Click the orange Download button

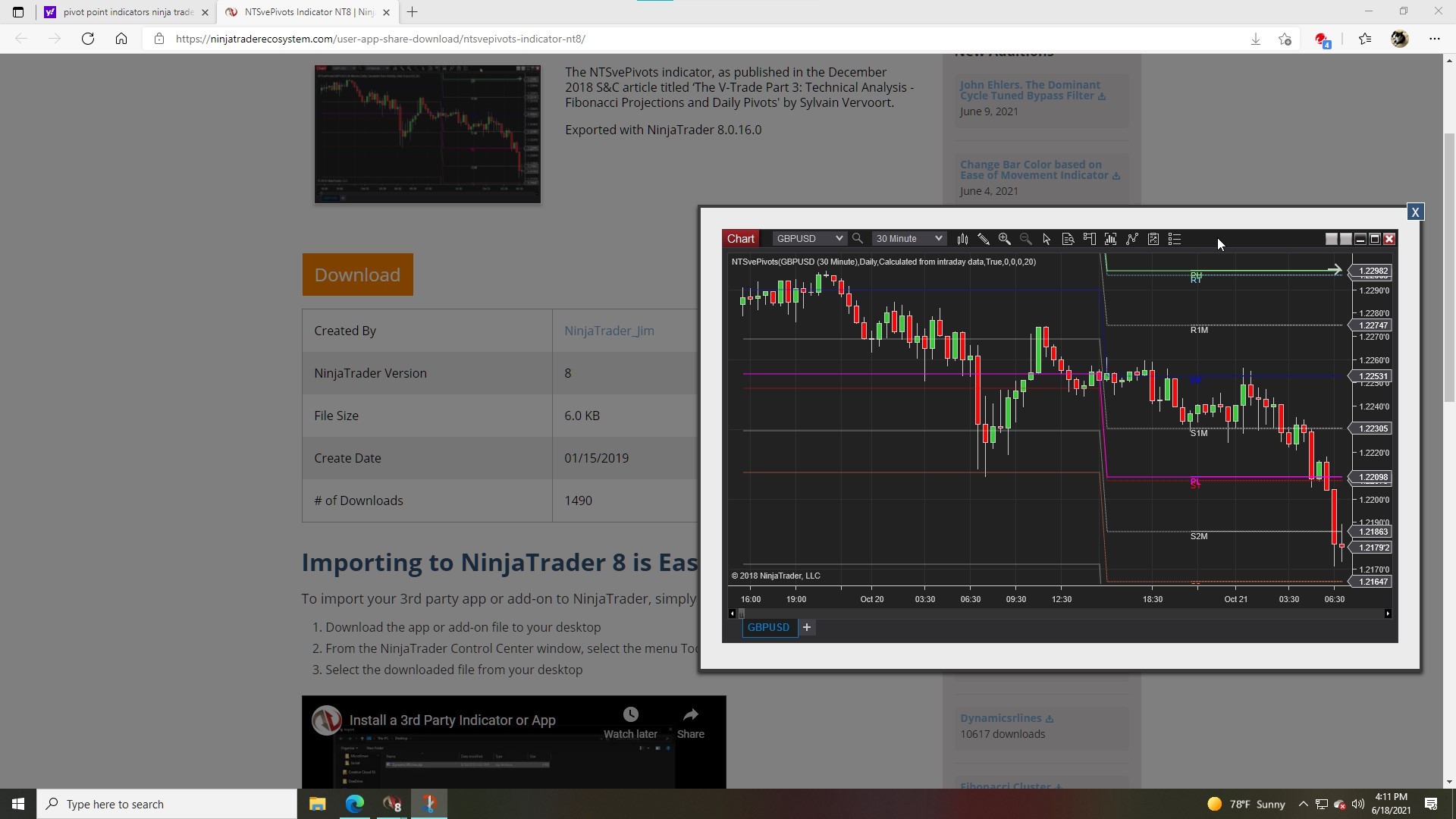[357, 275]
